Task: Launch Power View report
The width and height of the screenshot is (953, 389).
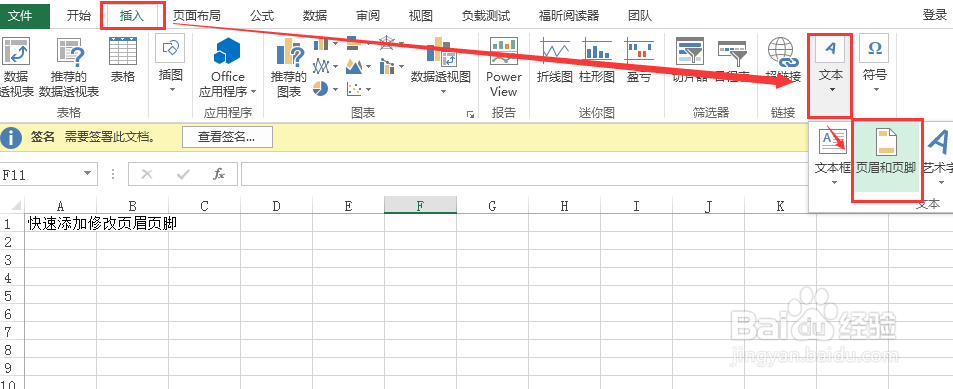Action: pos(503,67)
